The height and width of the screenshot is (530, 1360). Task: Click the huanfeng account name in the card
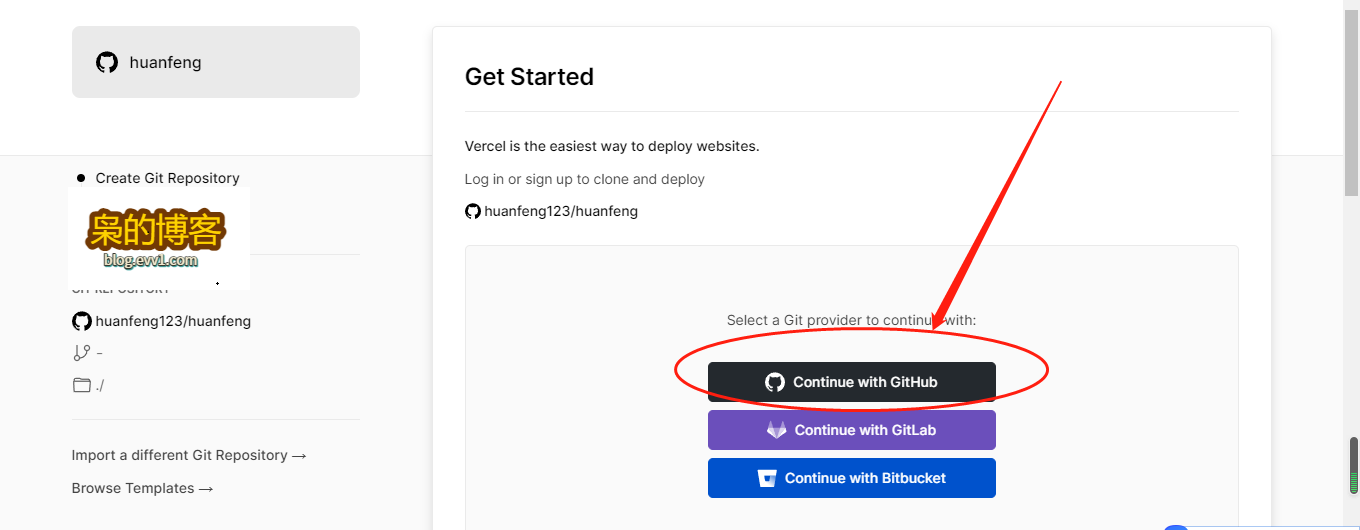click(x=166, y=62)
